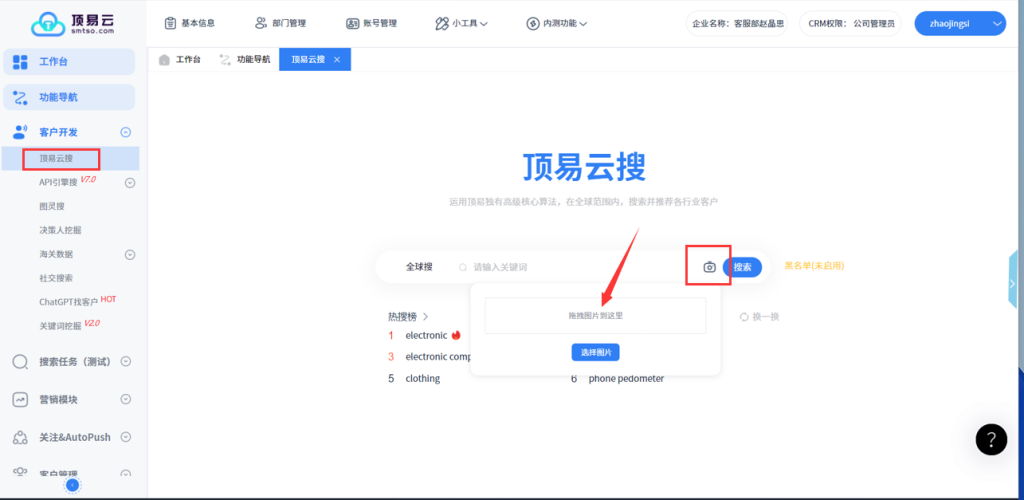Expand the 海关数据 submenu

click(129, 254)
